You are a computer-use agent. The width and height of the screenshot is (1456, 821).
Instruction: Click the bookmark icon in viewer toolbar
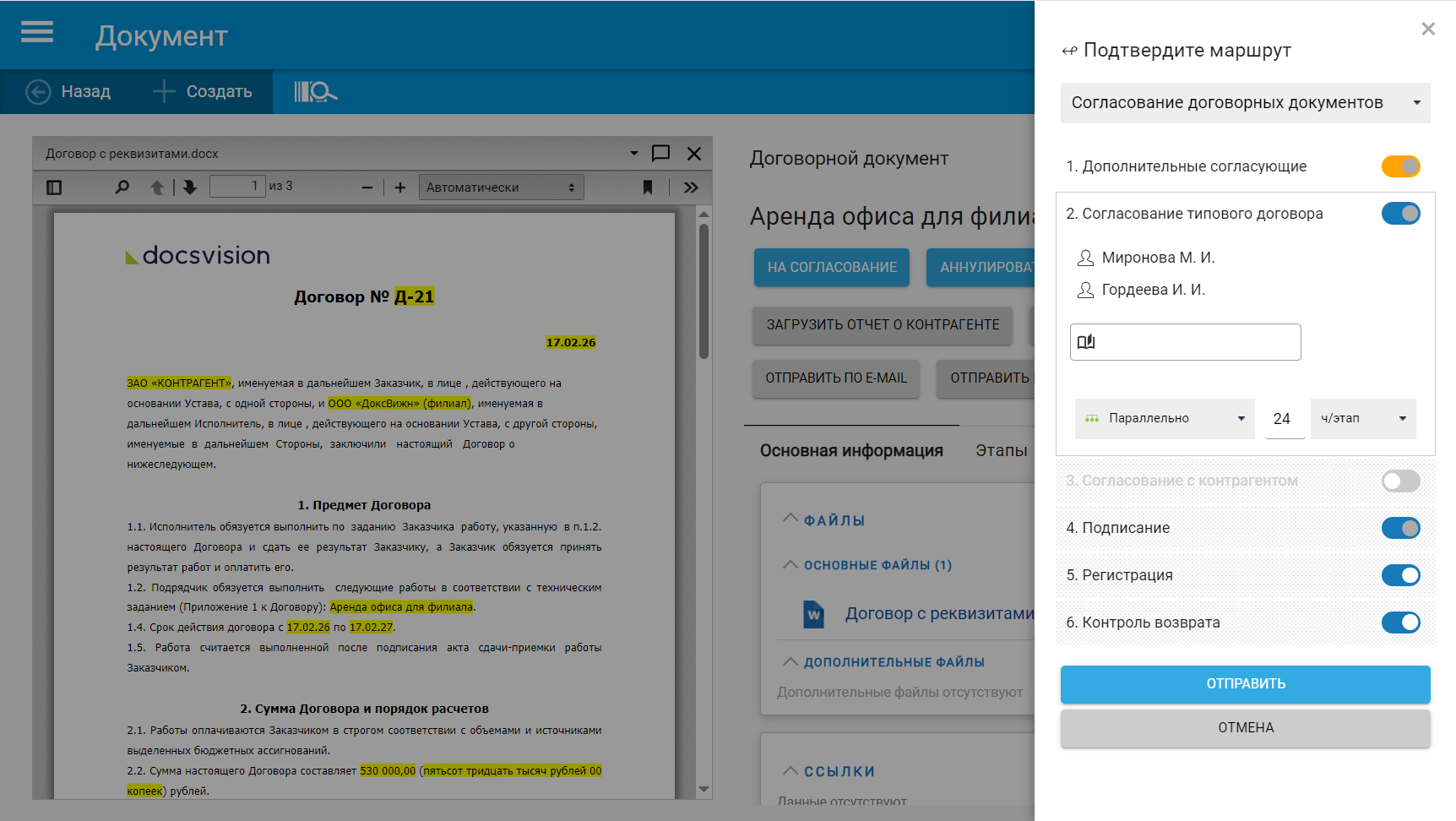click(x=648, y=188)
